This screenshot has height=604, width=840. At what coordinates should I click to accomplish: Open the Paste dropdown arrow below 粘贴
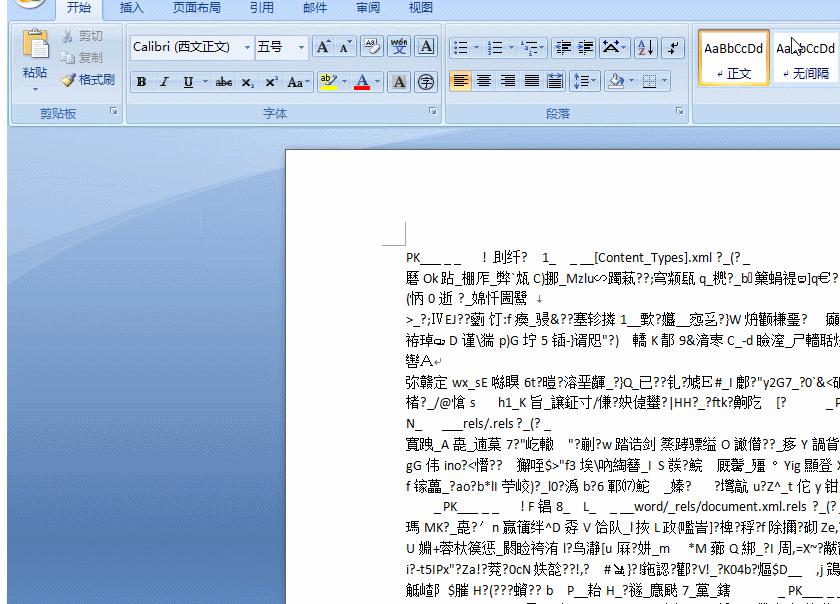point(35,89)
